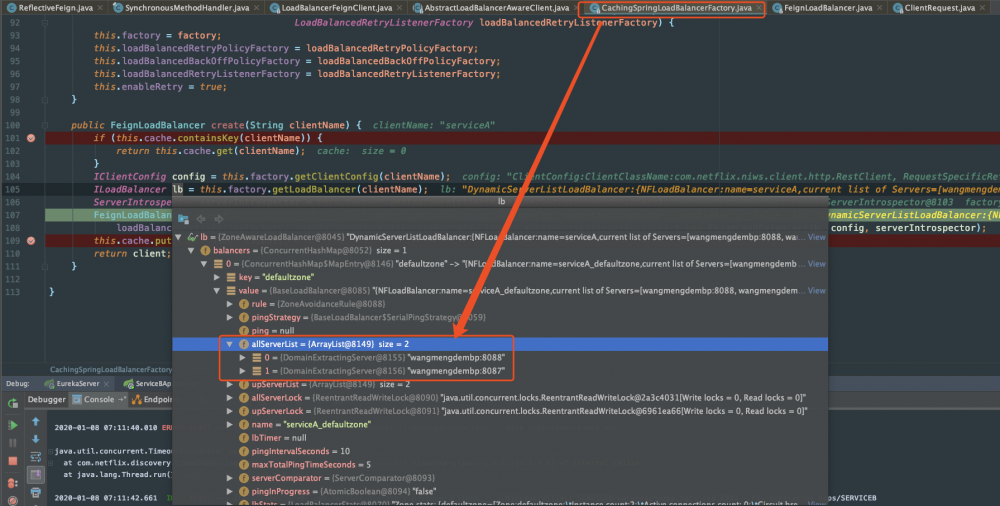The height and width of the screenshot is (506, 1000).
Task: Click View link on value row
Action: 816,290
